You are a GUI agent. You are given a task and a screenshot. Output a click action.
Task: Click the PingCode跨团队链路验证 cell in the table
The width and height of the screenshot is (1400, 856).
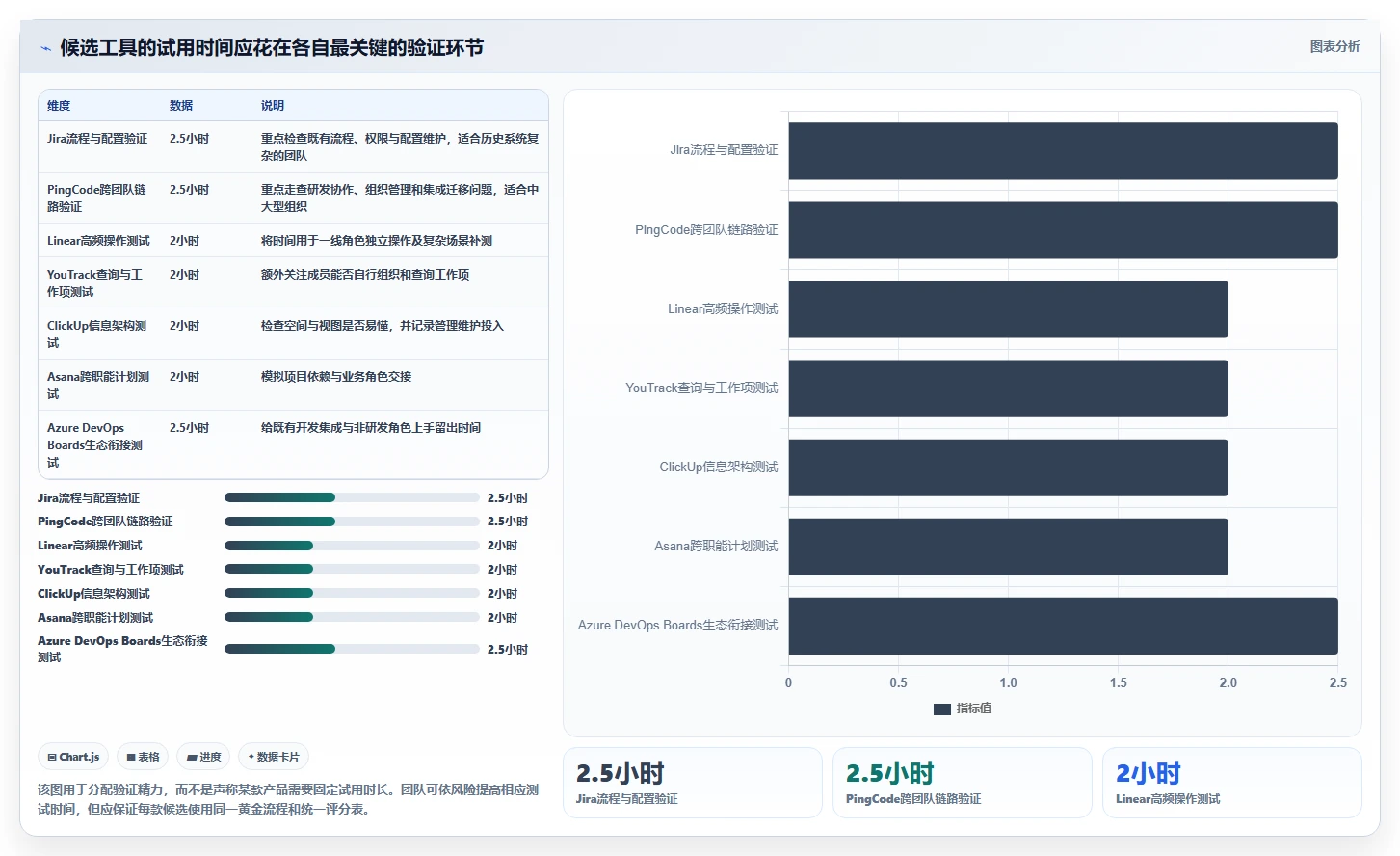click(97, 199)
